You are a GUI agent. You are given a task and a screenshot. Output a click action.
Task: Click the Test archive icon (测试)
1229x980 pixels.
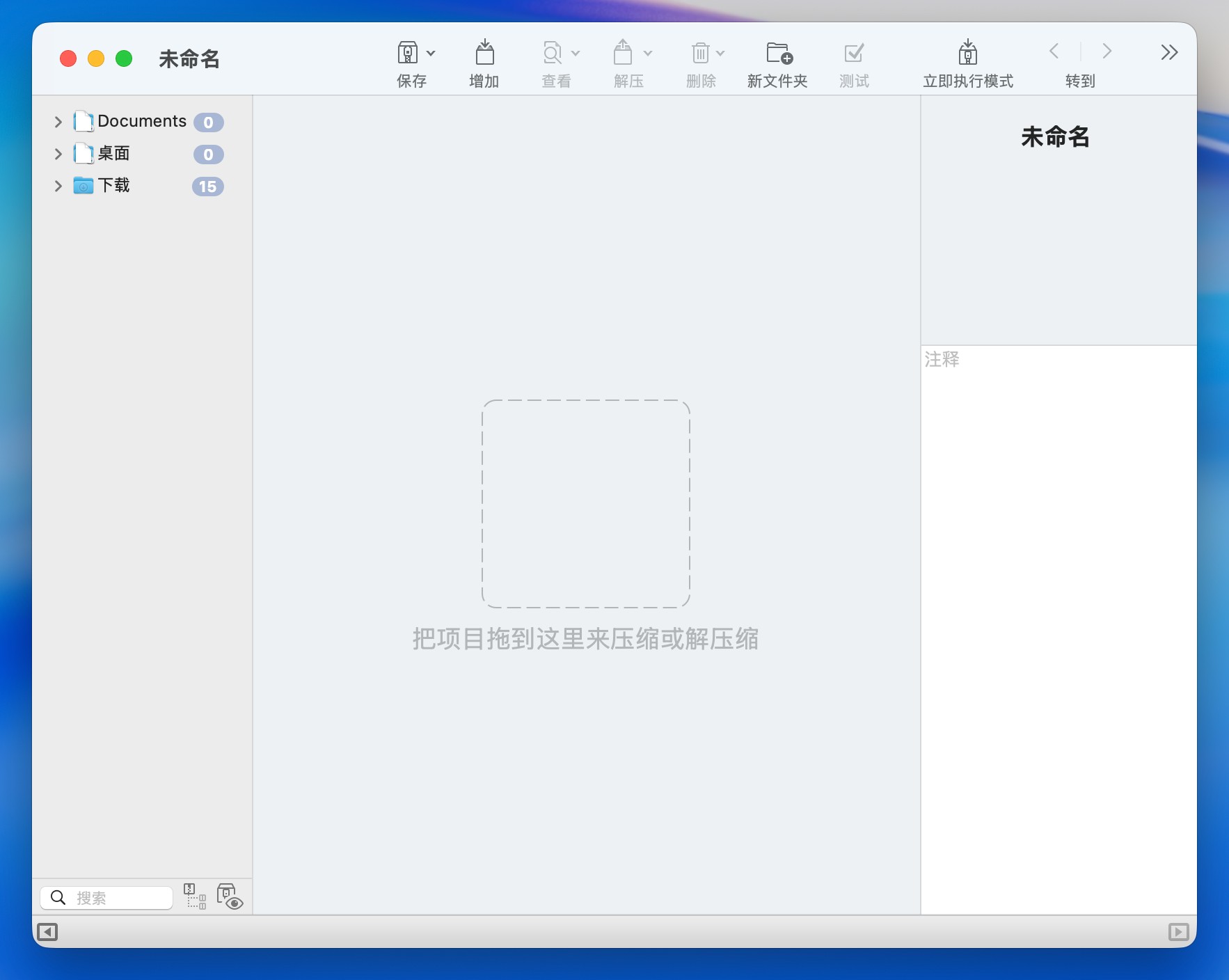[x=854, y=53]
